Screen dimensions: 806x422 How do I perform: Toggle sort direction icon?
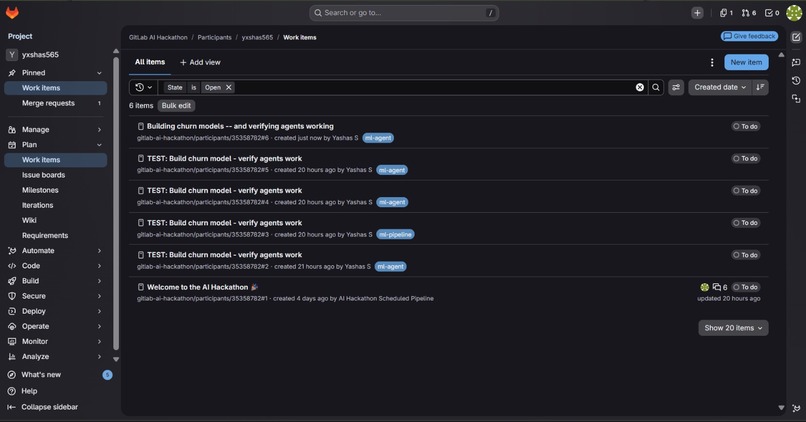click(x=760, y=87)
